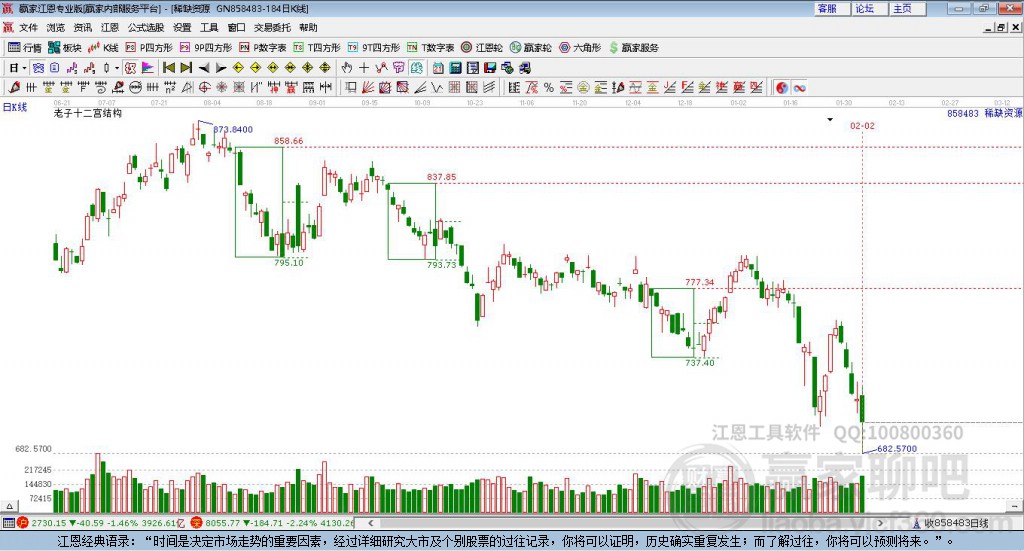Open 赢家服务 with the dollar icon
Viewport: 1024px width, 551px height.
(633, 48)
